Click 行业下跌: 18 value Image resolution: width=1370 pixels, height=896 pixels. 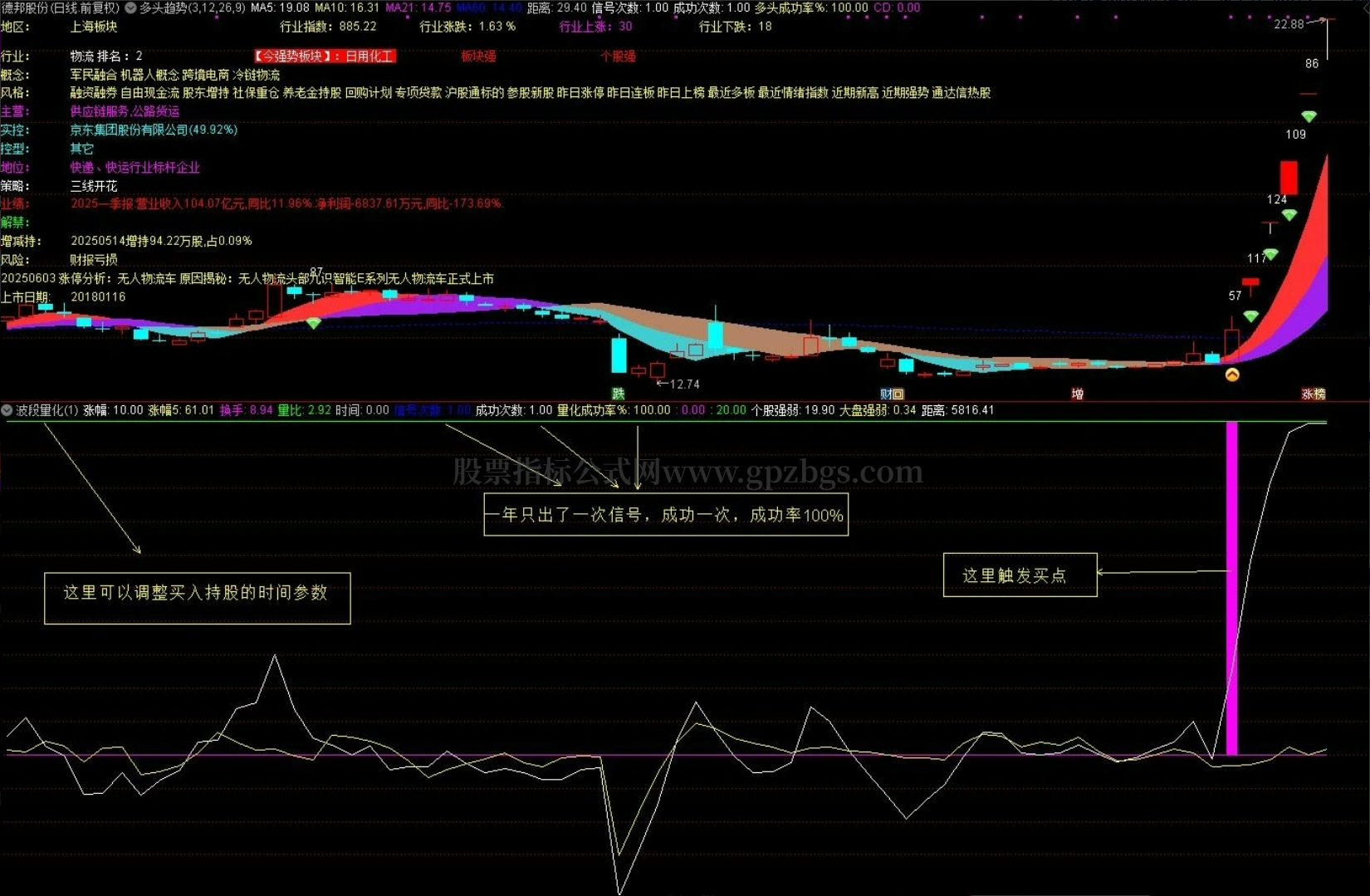pyautogui.click(x=735, y=27)
